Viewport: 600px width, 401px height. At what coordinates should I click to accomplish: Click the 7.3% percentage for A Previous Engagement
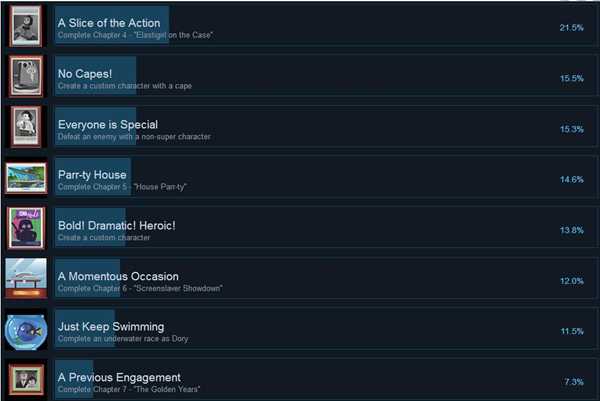click(x=574, y=381)
